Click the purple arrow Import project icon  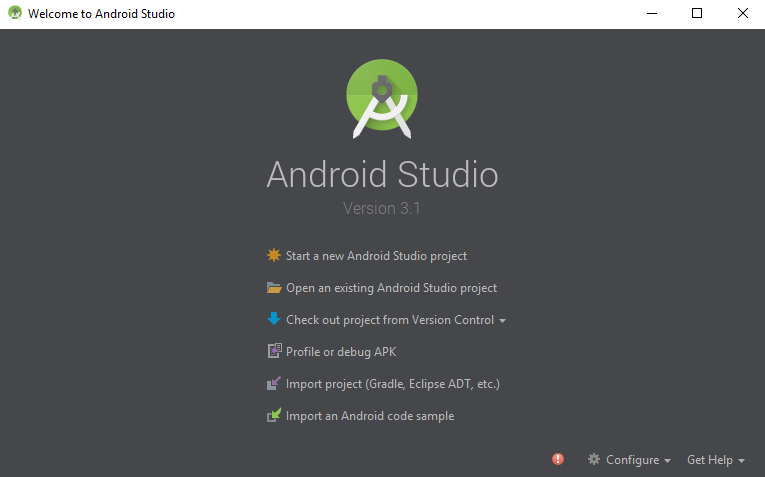274,383
